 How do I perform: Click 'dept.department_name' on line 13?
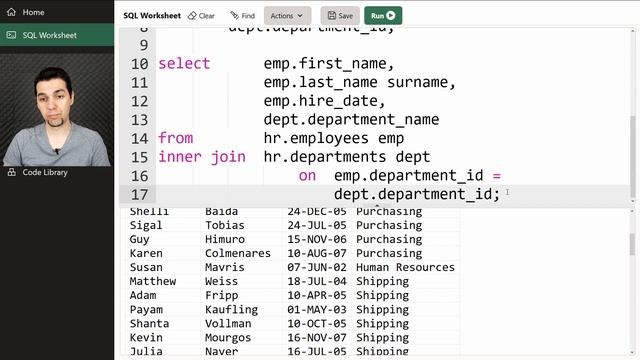351,120
